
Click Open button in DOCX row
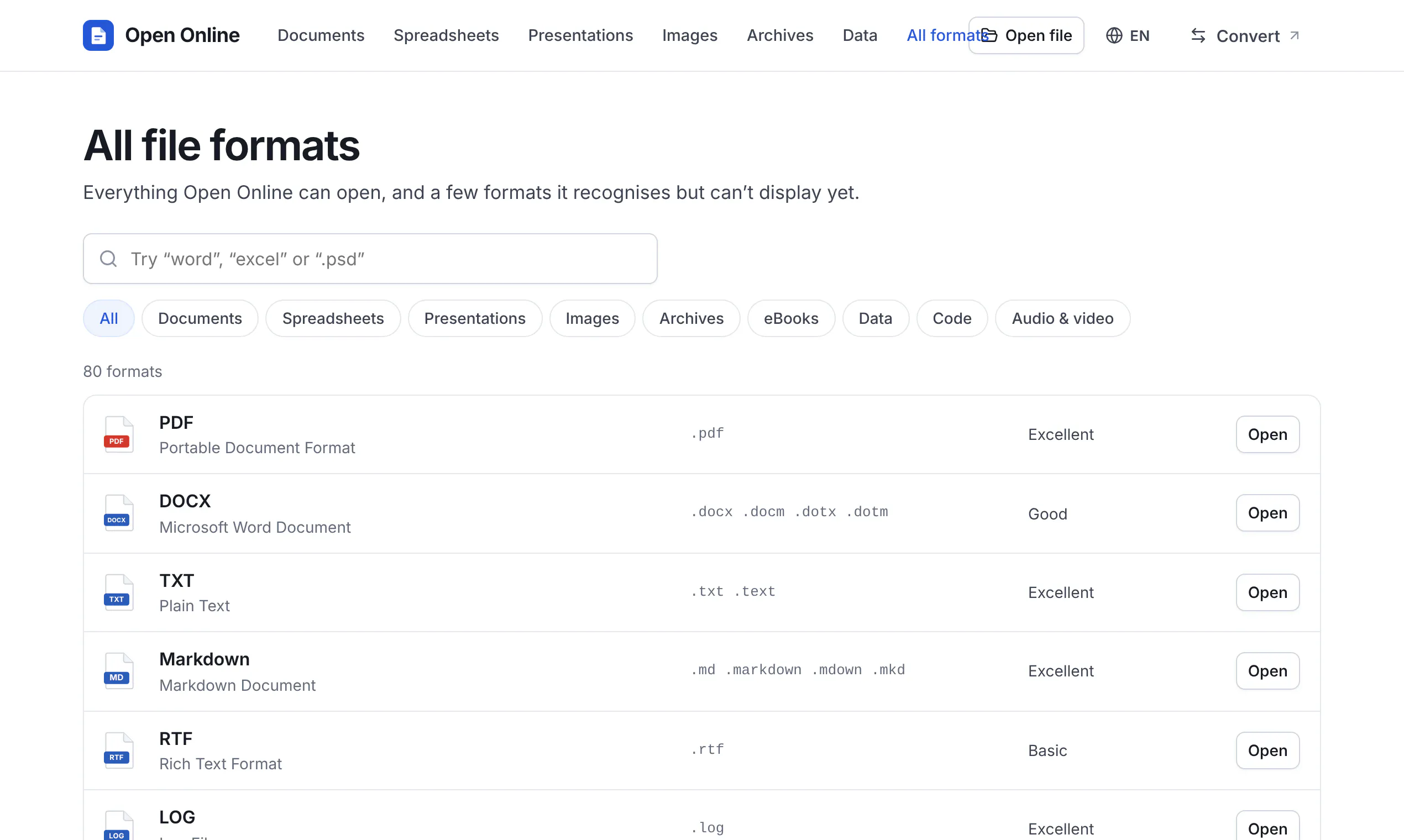tap(1267, 513)
